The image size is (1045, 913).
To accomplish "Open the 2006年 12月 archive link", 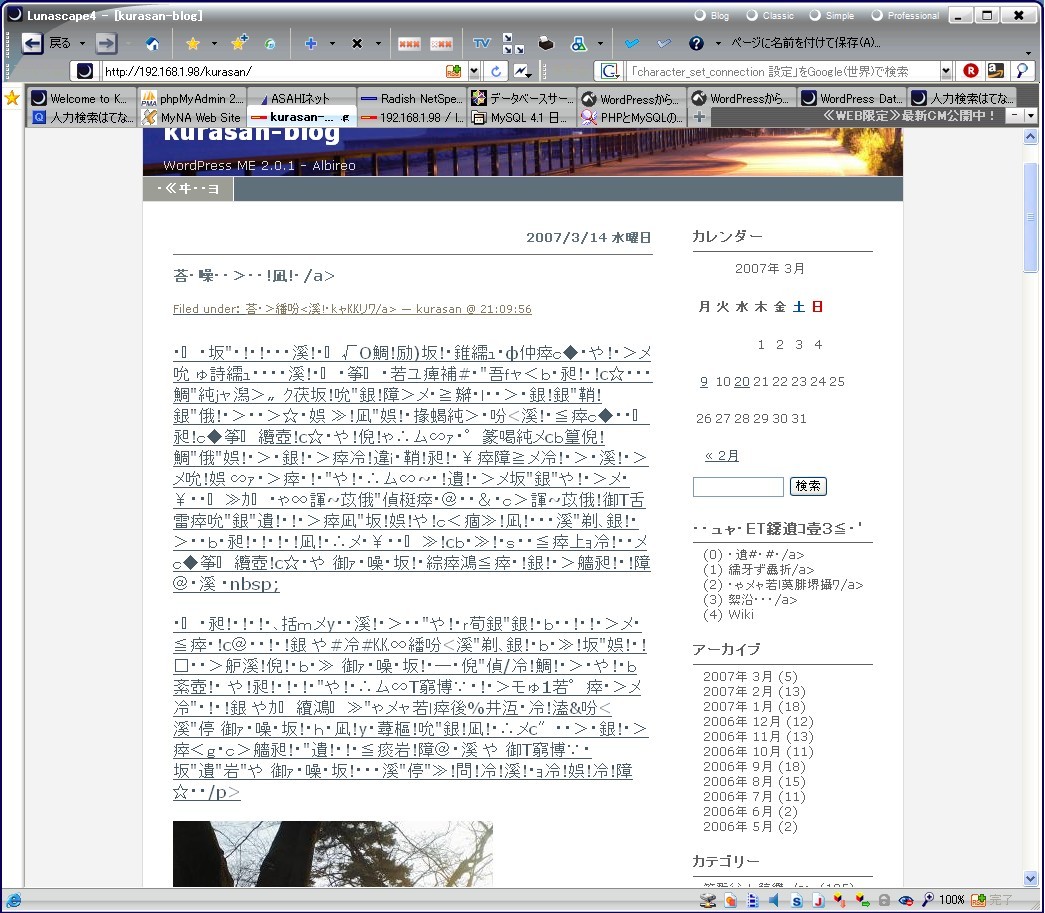I will pyautogui.click(x=758, y=722).
